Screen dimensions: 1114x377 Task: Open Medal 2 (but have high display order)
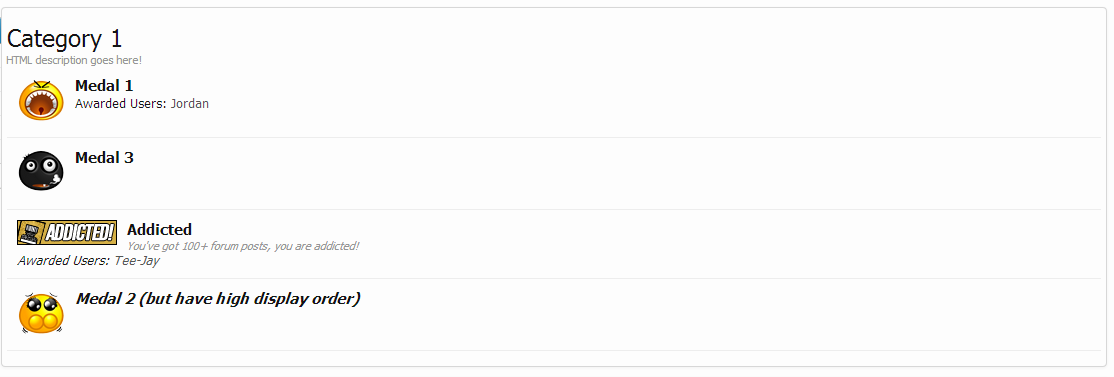tap(217, 299)
